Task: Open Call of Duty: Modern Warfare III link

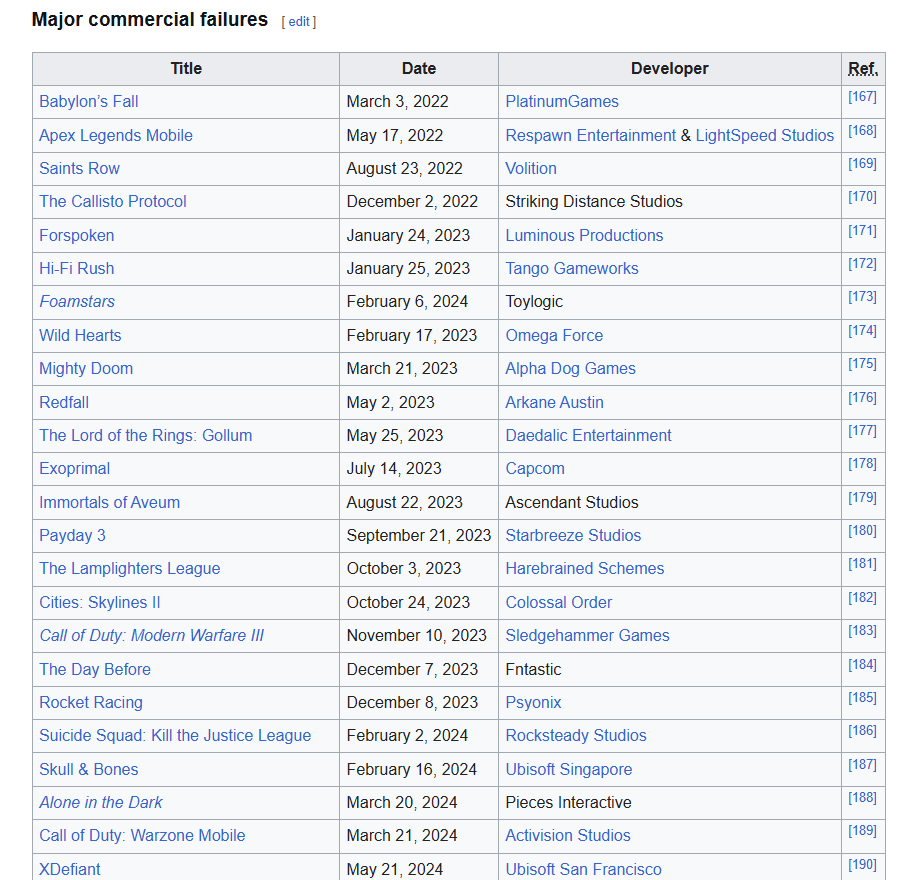Action: 151,636
